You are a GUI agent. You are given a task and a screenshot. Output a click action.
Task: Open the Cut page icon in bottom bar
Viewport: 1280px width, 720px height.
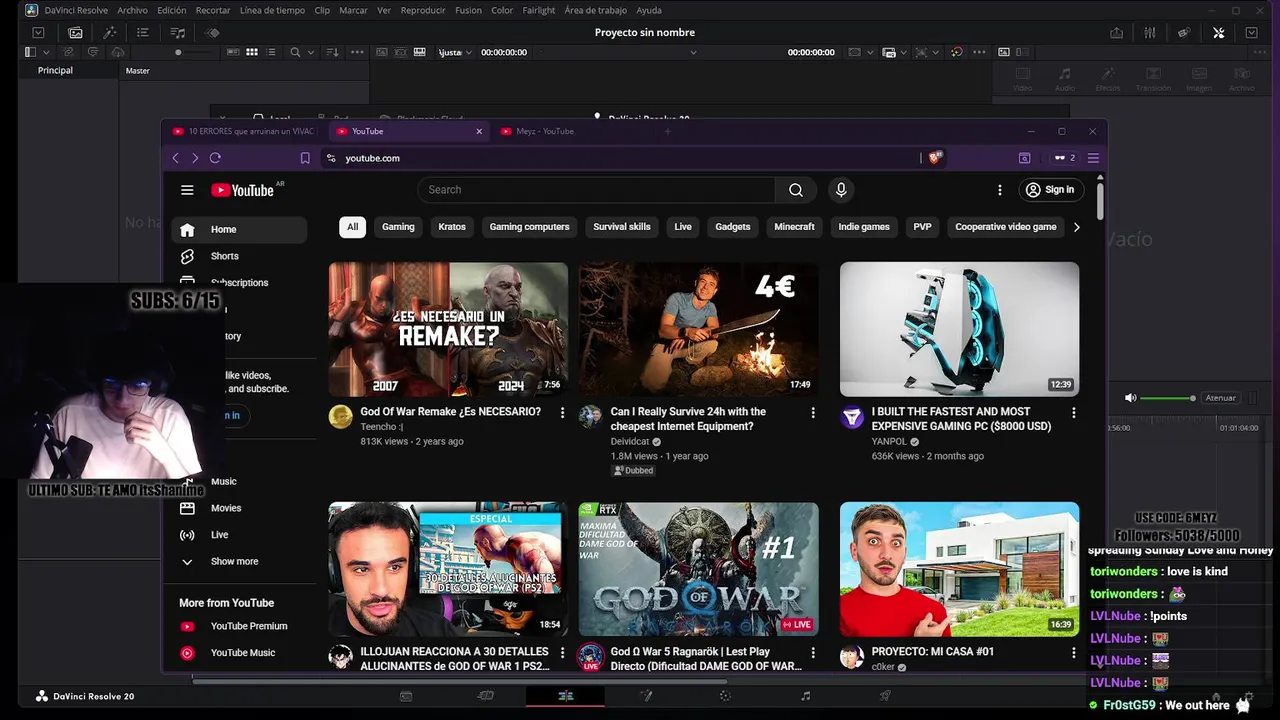tap(486, 696)
